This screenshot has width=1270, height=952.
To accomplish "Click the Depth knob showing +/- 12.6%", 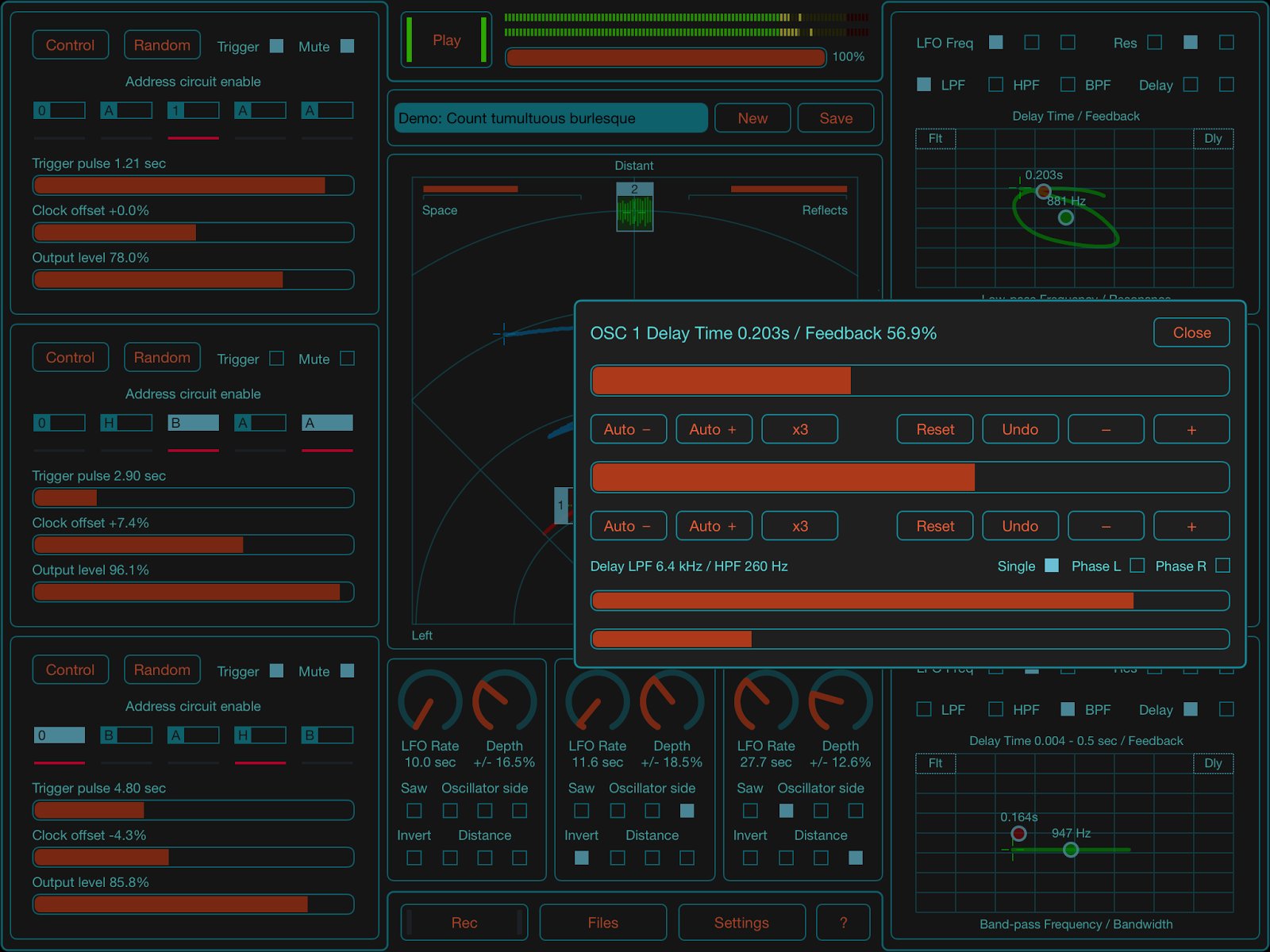I will [841, 701].
